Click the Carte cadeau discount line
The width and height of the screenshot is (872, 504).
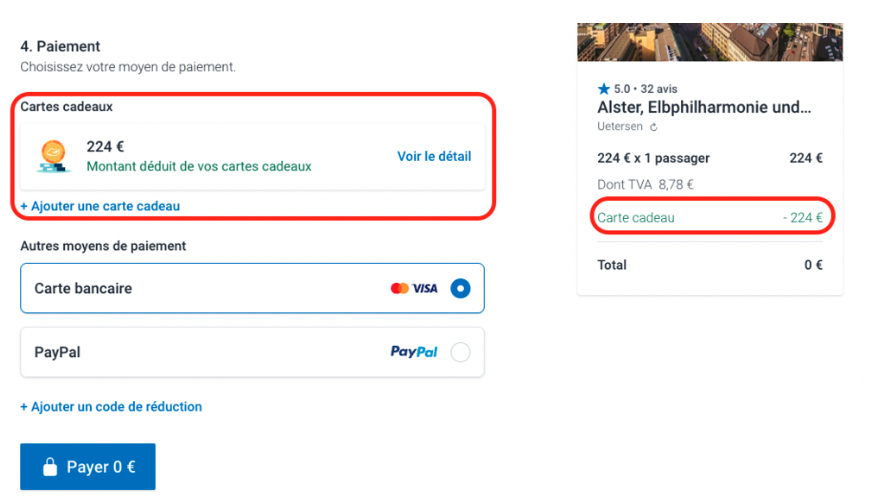[710, 218]
